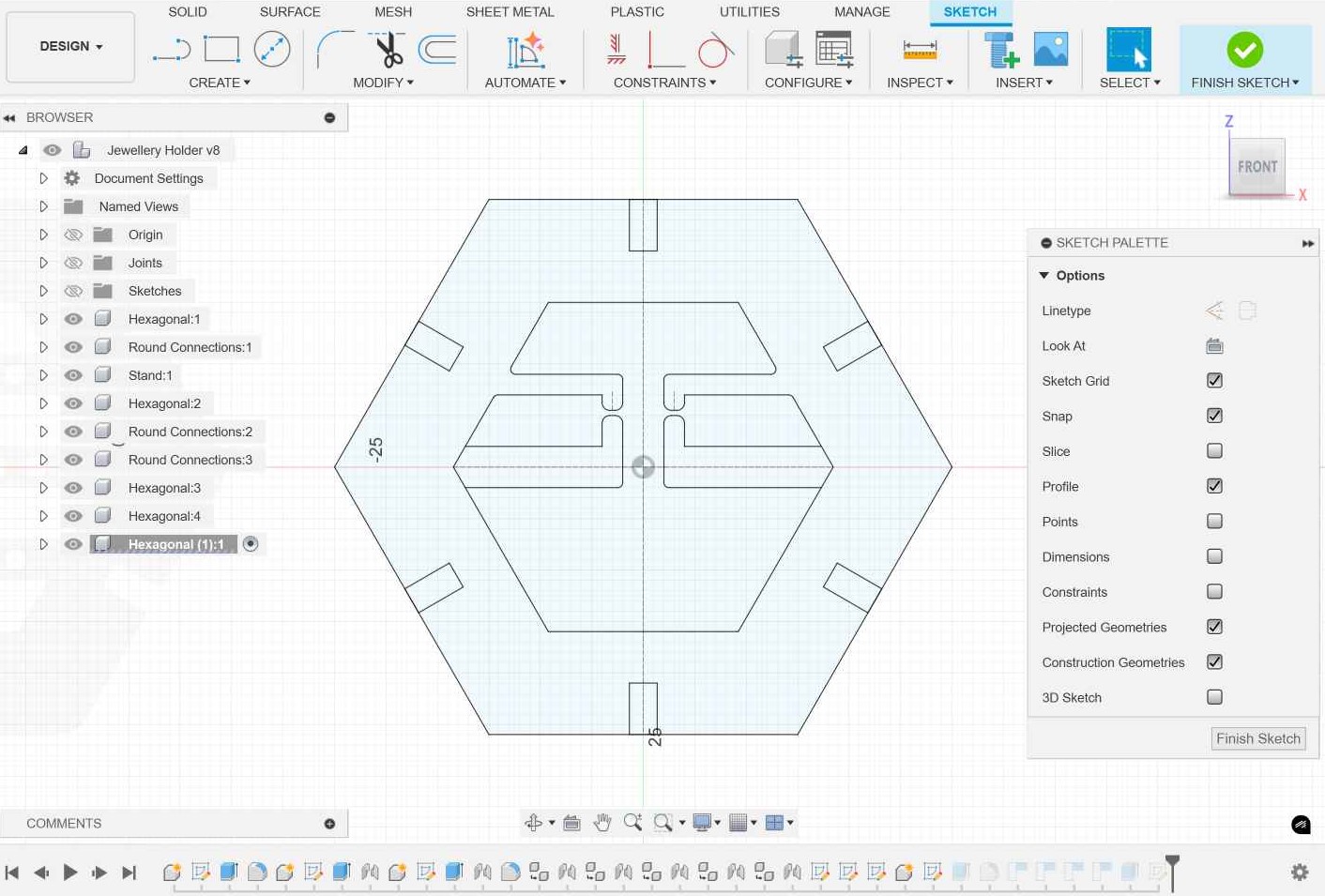Screen dimensions: 1325x896
Task: Click the Insert Derive icon
Action: [x=1000, y=49]
